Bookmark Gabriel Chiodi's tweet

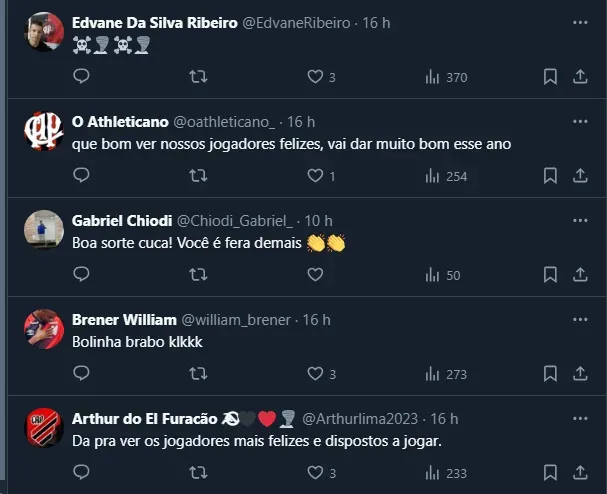[x=550, y=275]
